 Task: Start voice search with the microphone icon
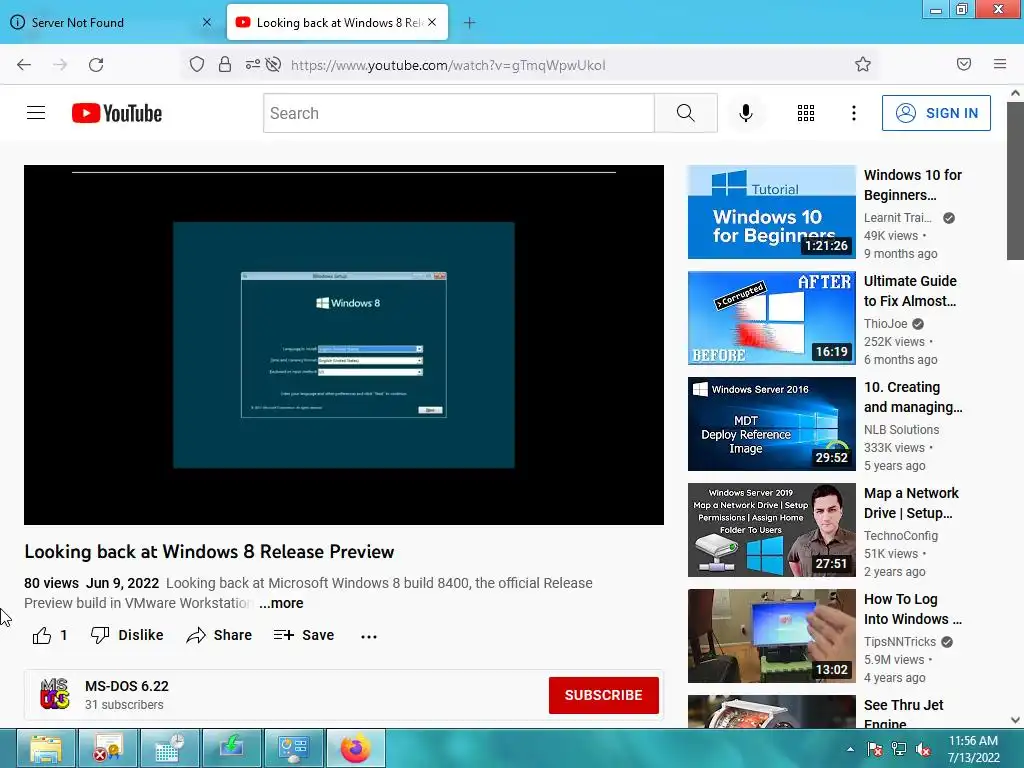tap(746, 113)
